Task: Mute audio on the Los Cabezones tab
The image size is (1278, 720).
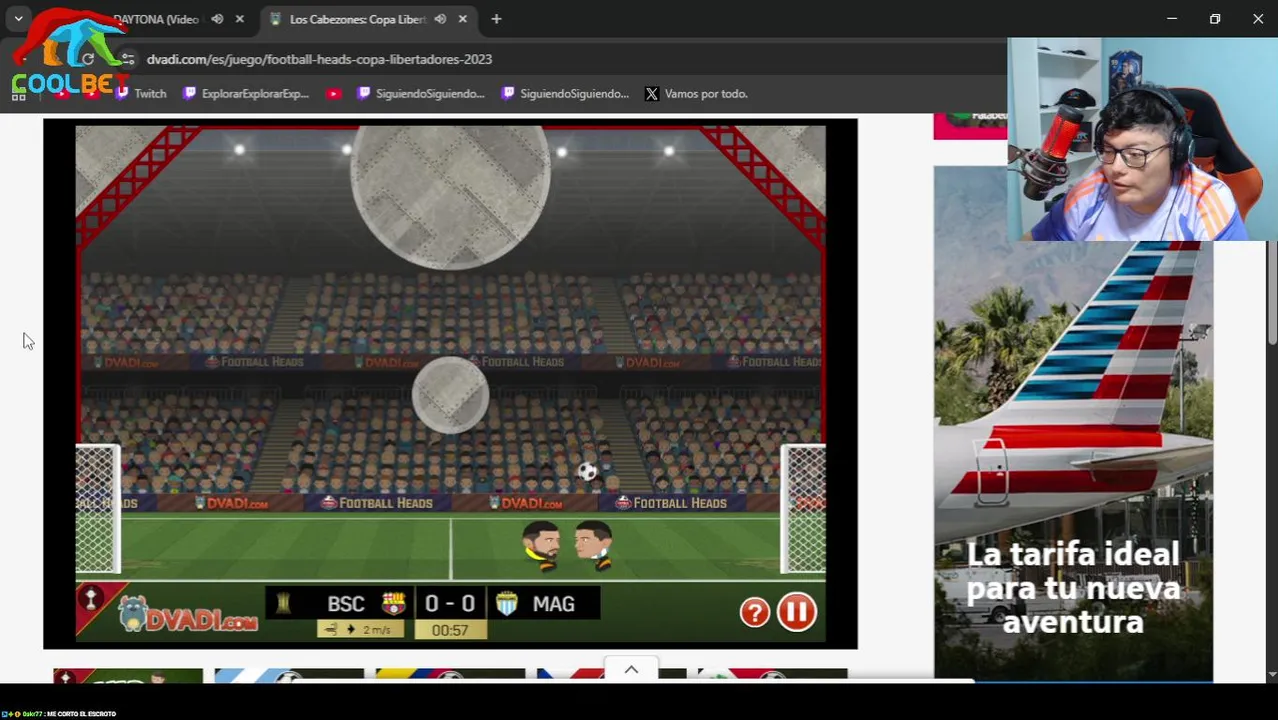Action: coord(440,19)
